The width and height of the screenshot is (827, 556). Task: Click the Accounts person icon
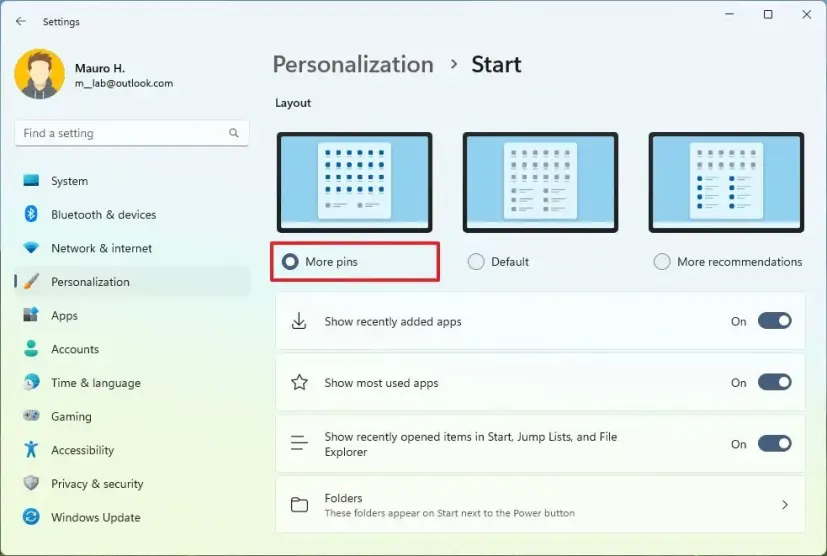click(31, 349)
